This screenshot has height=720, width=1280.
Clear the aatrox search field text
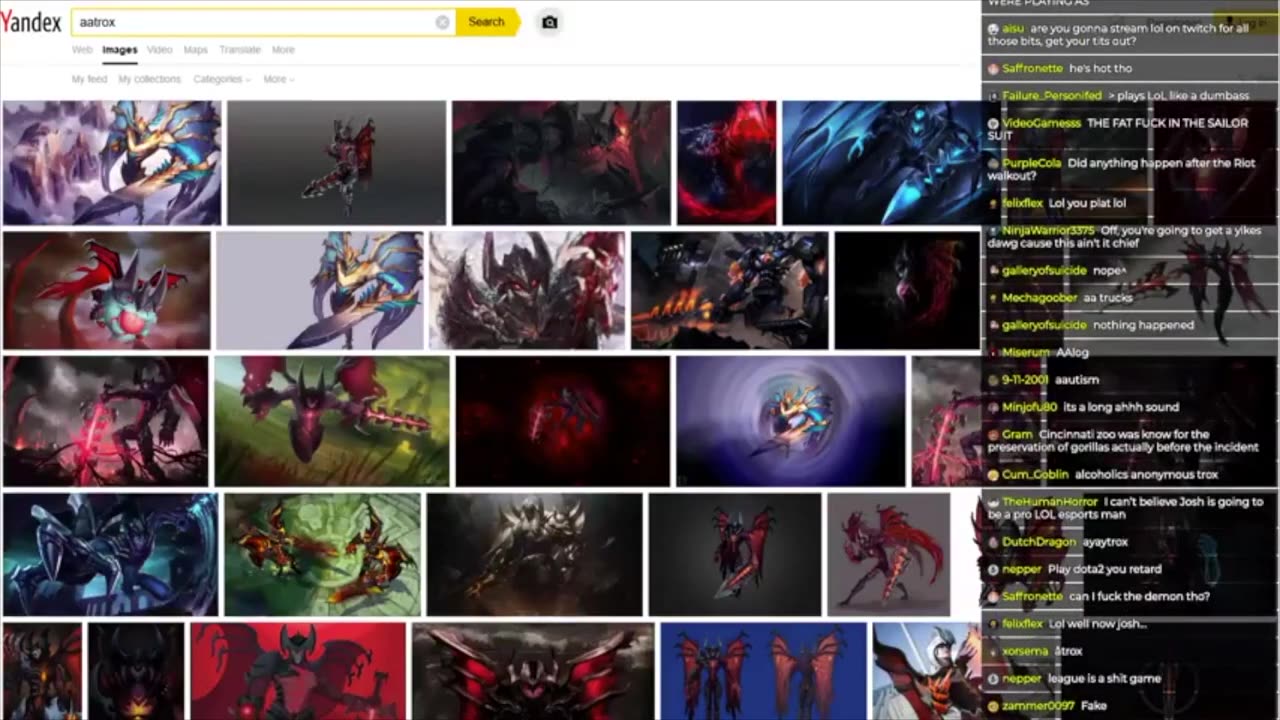(442, 22)
